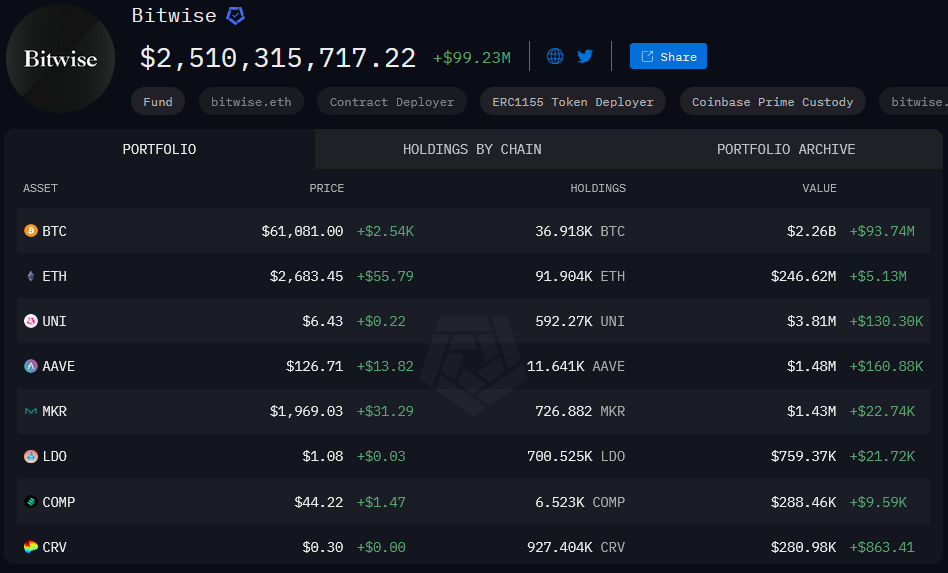Click the COMP token icon
Image resolution: width=948 pixels, height=573 pixels.
point(30,502)
